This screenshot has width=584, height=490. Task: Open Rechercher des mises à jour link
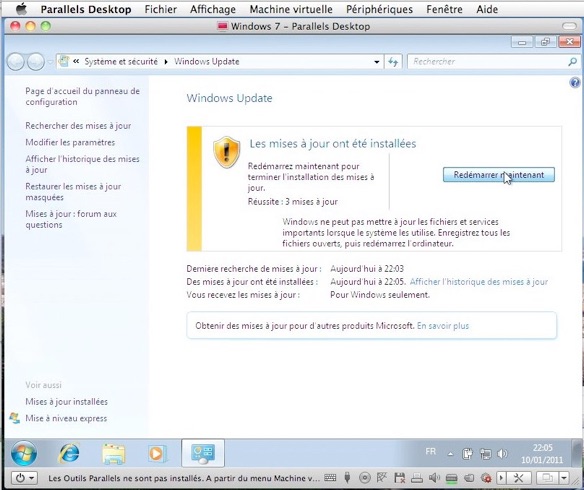pyautogui.click(x=78, y=126)
